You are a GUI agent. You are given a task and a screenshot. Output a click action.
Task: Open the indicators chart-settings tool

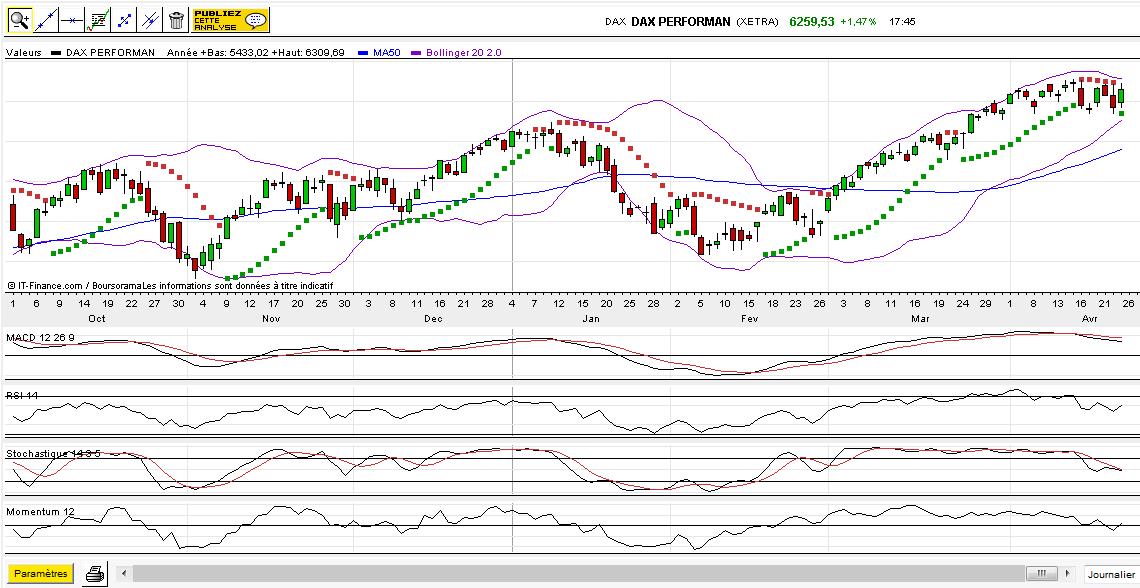coord(98,20)
